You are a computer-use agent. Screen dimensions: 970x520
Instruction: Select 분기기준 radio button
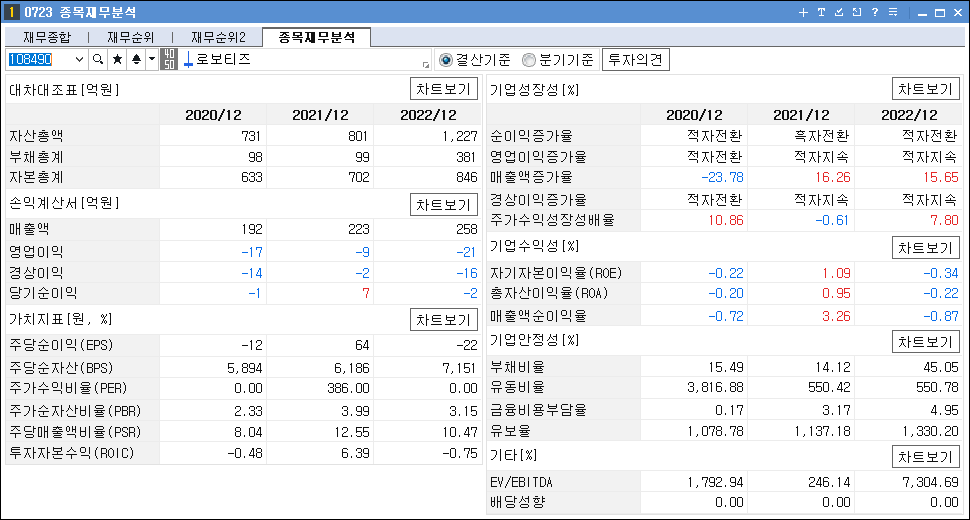(x=528, y=60)
